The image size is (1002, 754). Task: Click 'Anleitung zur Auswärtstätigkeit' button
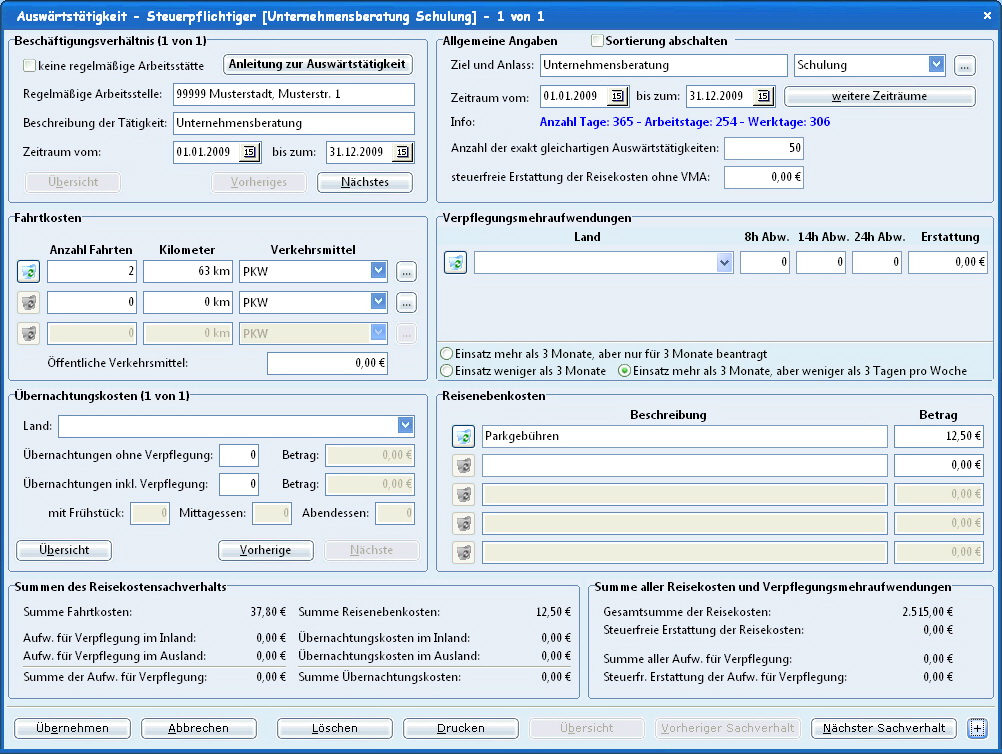318,64
